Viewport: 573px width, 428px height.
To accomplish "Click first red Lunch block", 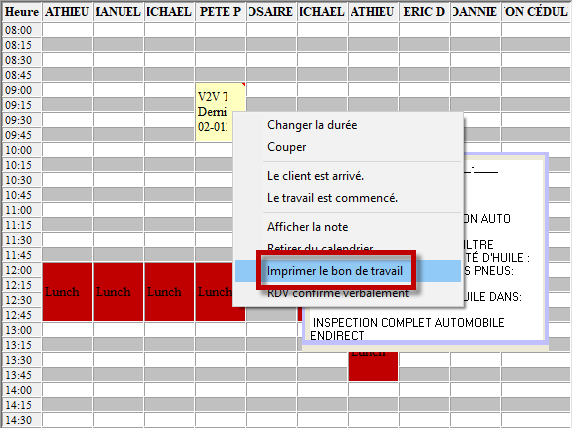I will pos(67,292).
